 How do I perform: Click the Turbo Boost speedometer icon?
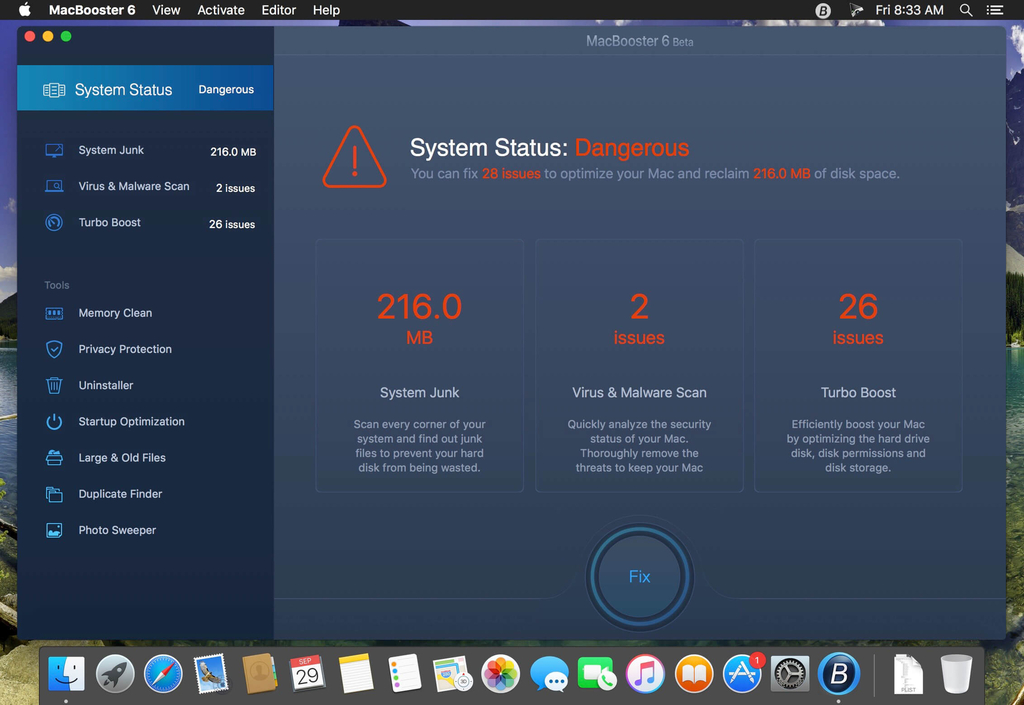click(54, 223)
